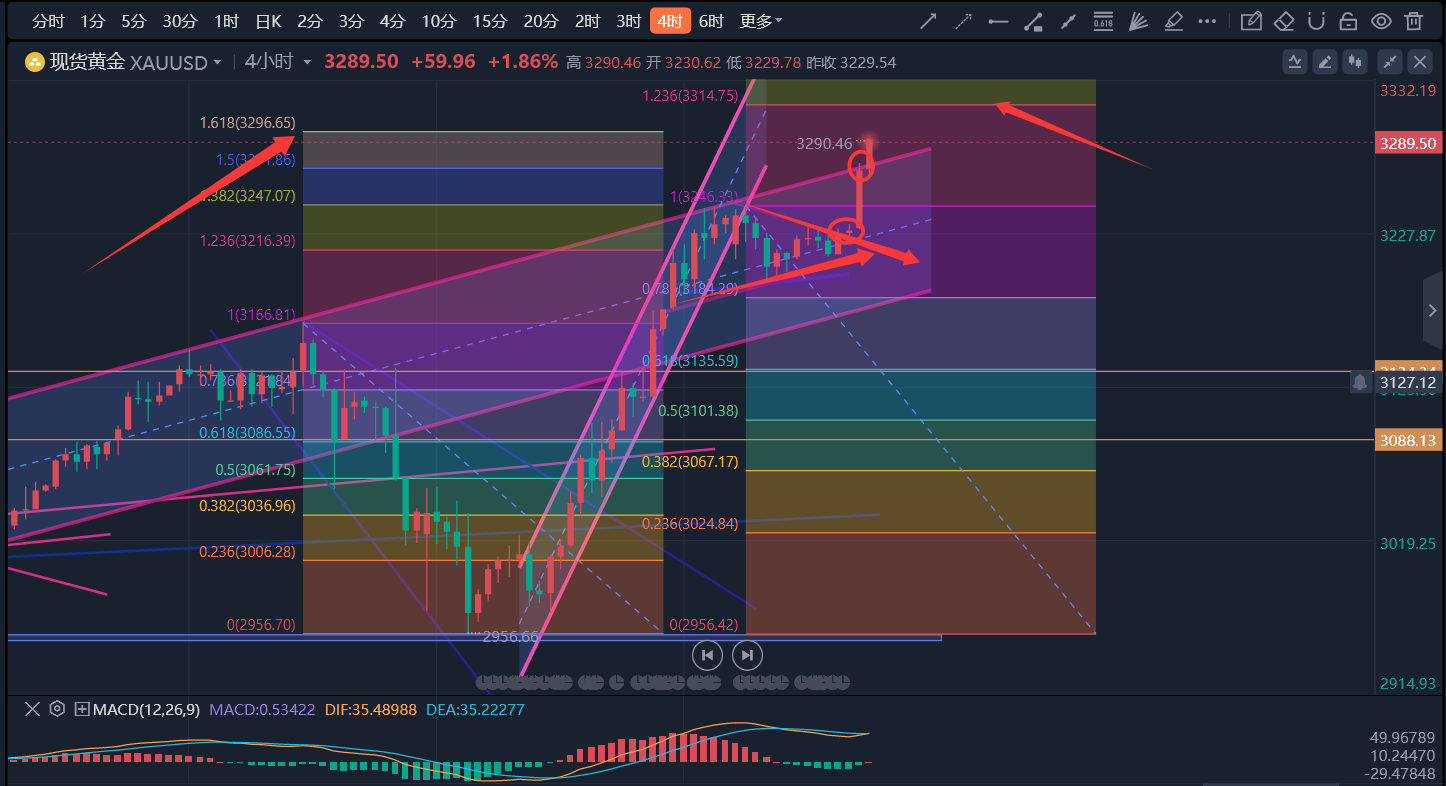Click the 现货黄金 instrument name
This screenshot has width=1446, height=786.
tap(88, 62)
